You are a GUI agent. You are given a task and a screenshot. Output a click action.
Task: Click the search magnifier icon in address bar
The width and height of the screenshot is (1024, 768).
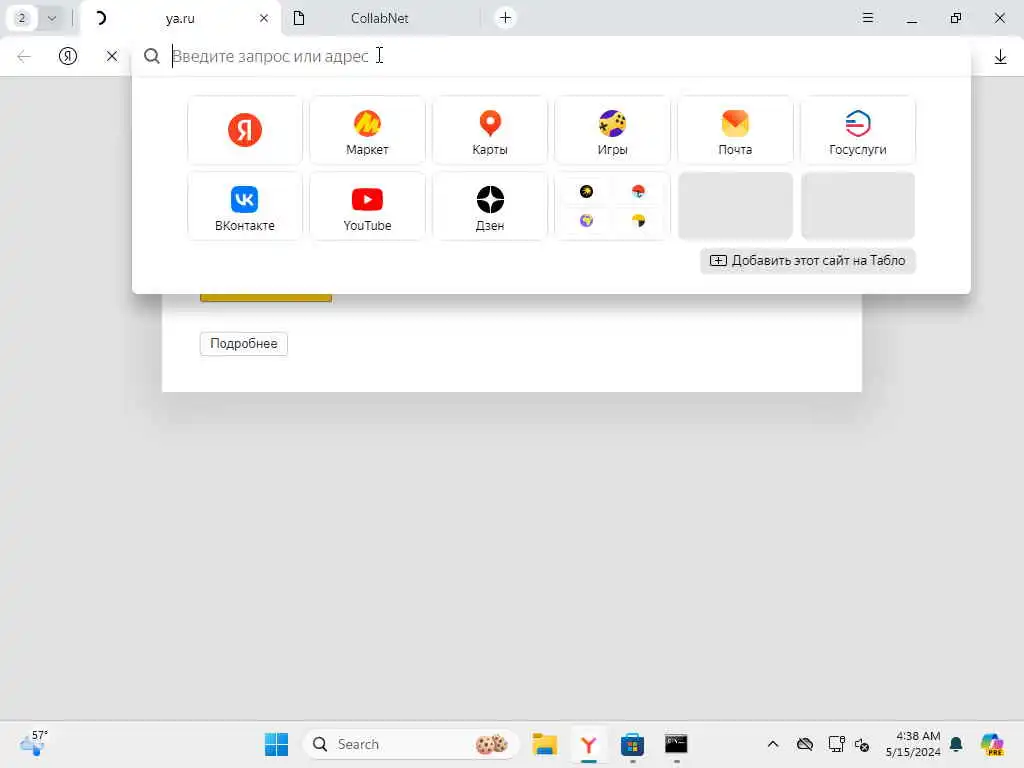point(152,56)
